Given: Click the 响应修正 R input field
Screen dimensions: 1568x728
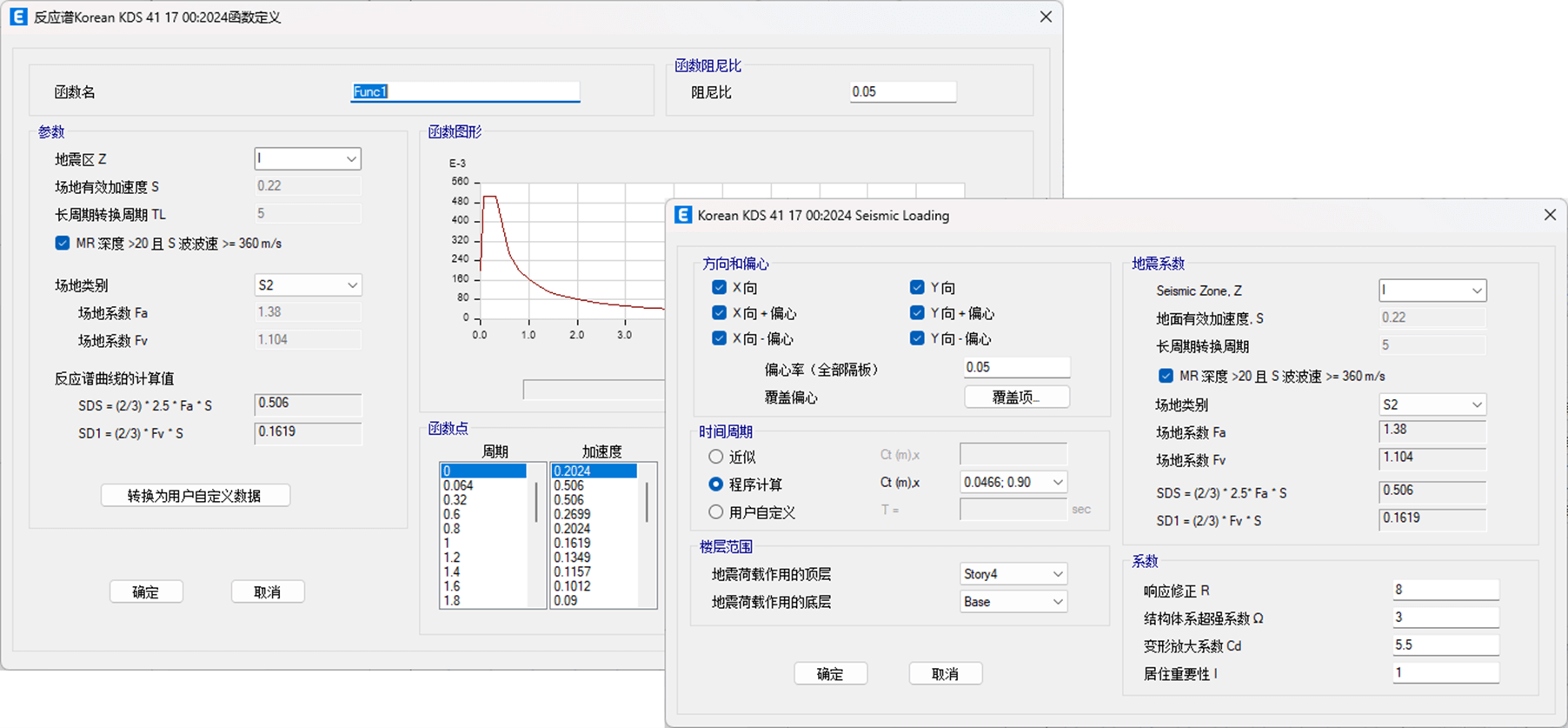Looking at the screenshot, I should coord(1445,590).
